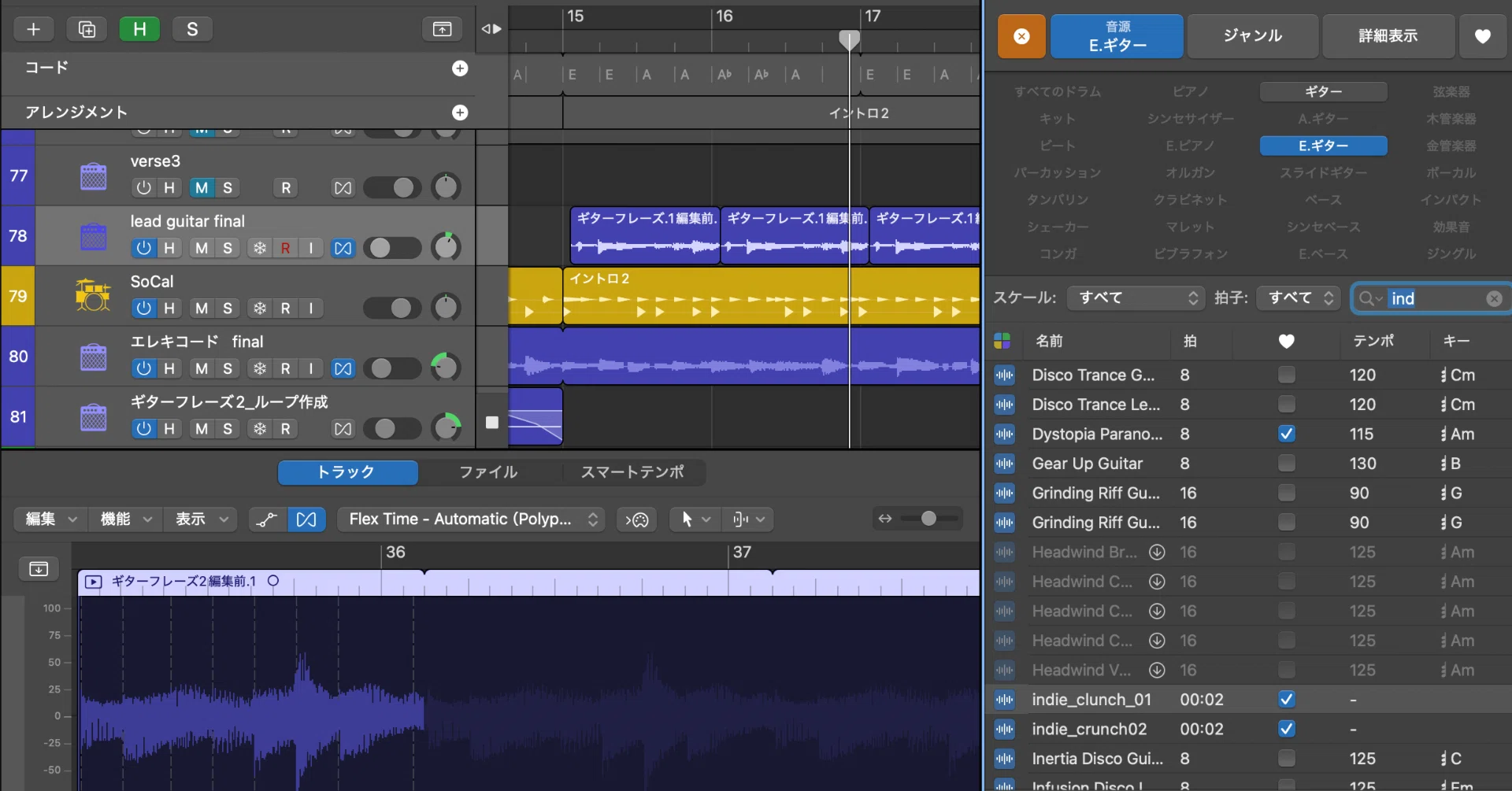Click the 詳細表示 button
1512x791 pixels.
point(1388,36)
